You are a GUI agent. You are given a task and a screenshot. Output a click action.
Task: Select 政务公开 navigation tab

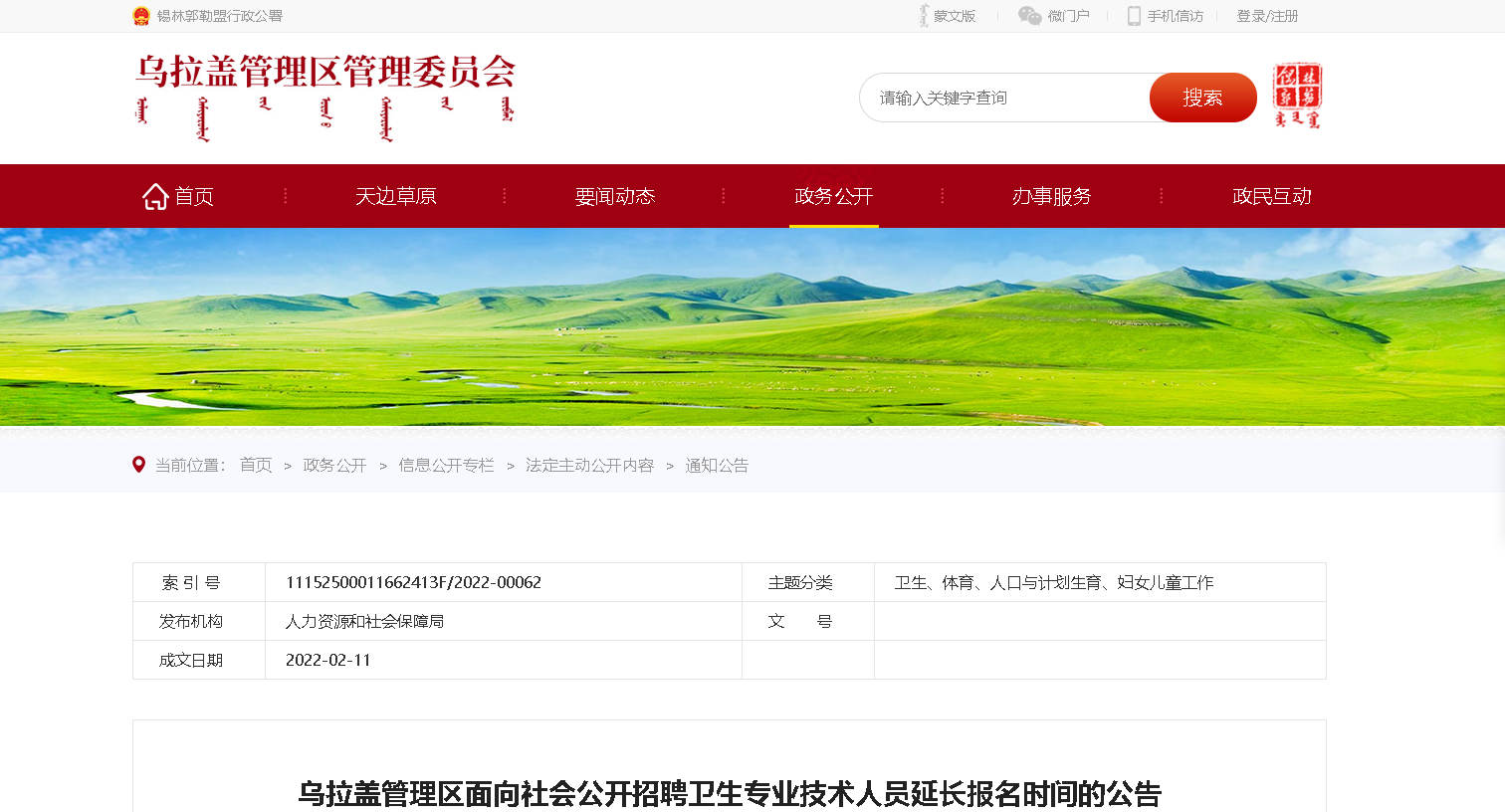834,196
